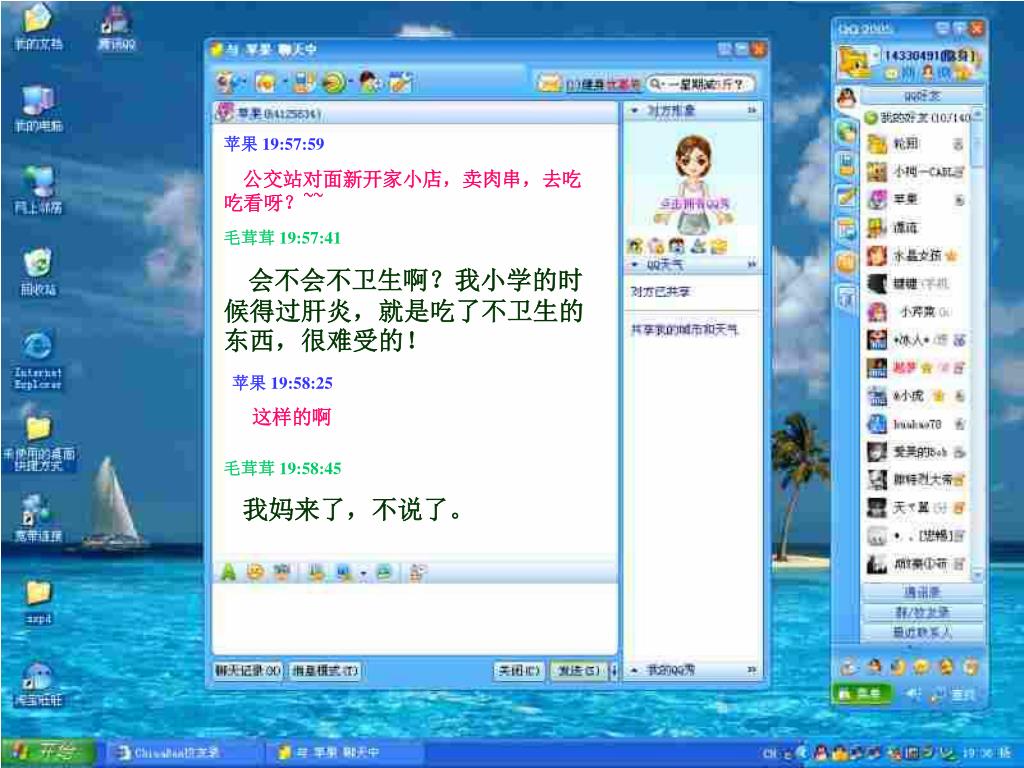1024x768 pixels.
Task: Click the 发送 send button
Action: (x=579, y=671)
